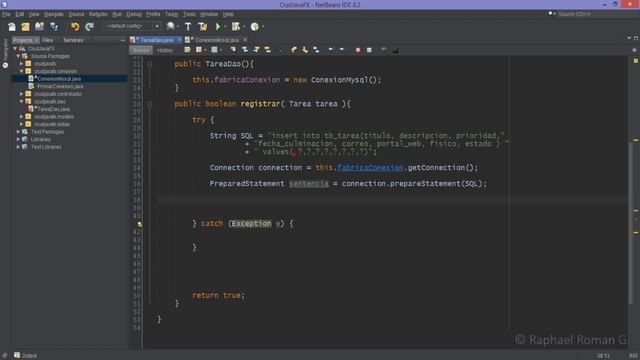The width and height of the screenshot is (640, 360).
Task: Switch to the Files panel tab
Action: coord(47,40)
